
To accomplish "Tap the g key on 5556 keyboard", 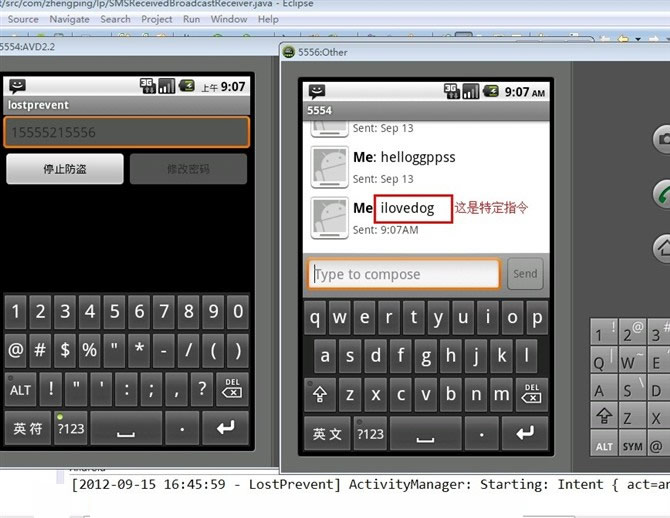I will coord(426,356).
